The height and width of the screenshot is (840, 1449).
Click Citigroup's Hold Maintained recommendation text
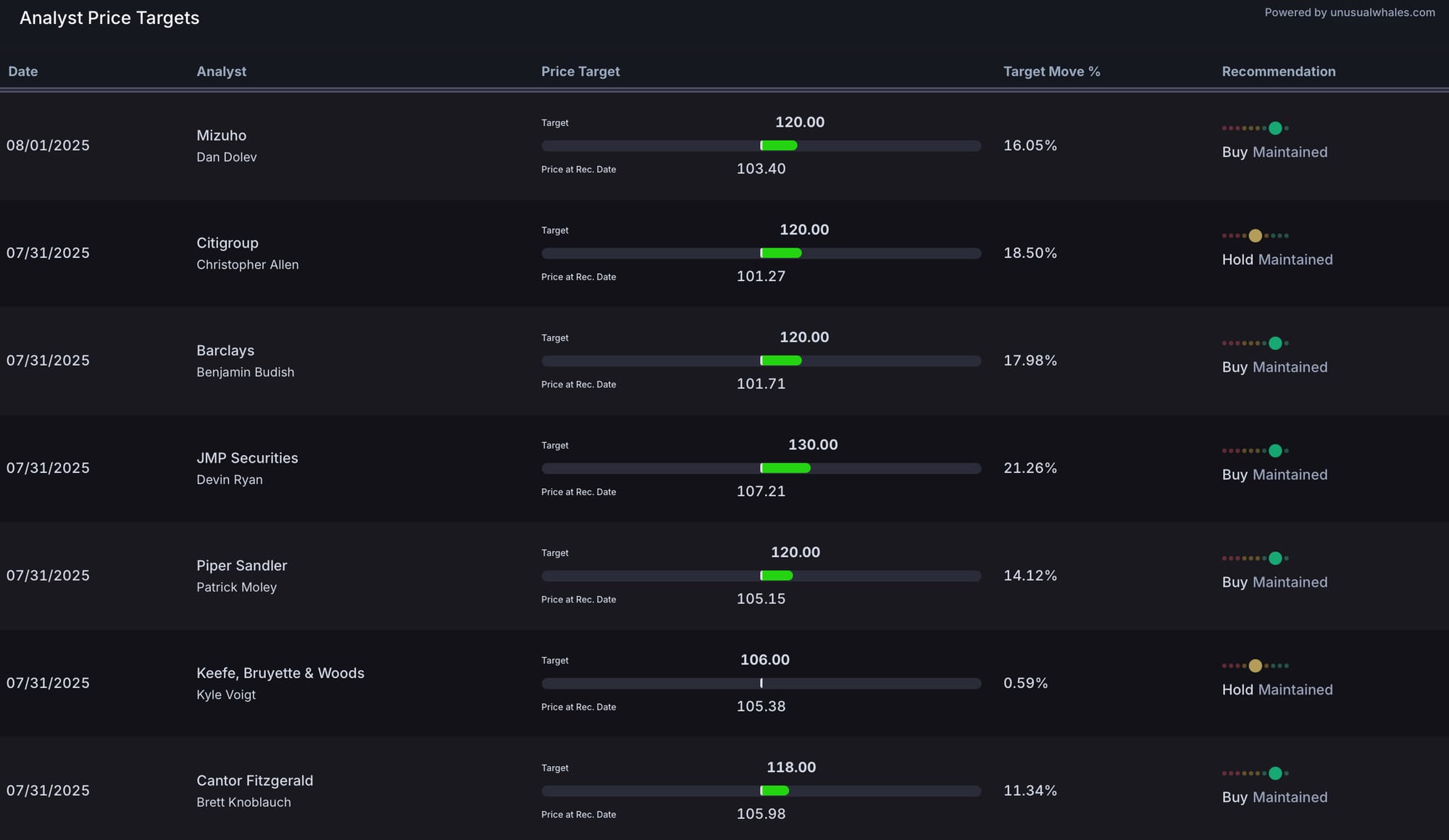(x=1277, y=260)
